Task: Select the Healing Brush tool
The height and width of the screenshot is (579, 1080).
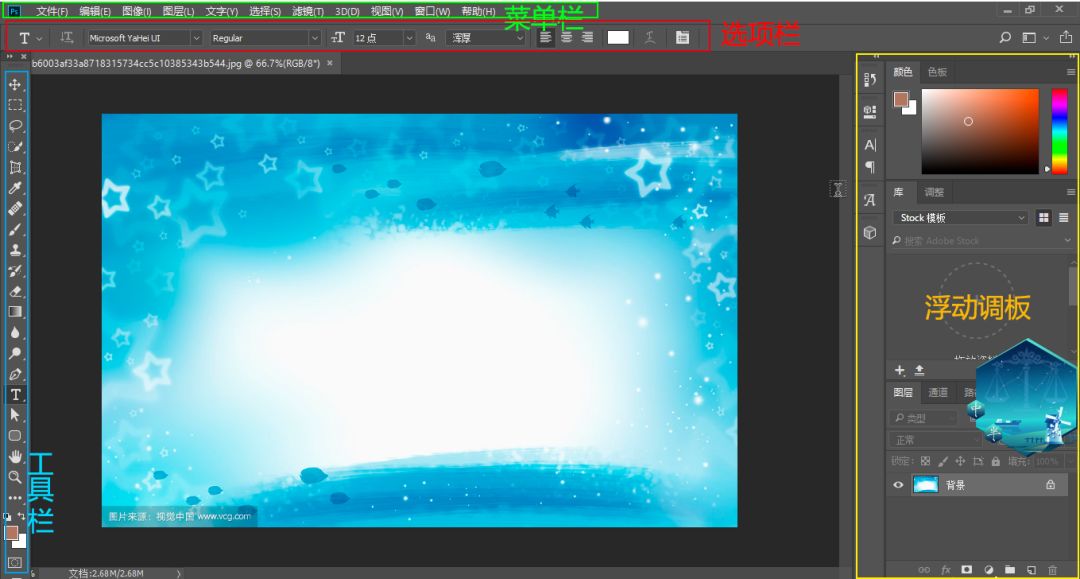Action: (x=15, y=209)
